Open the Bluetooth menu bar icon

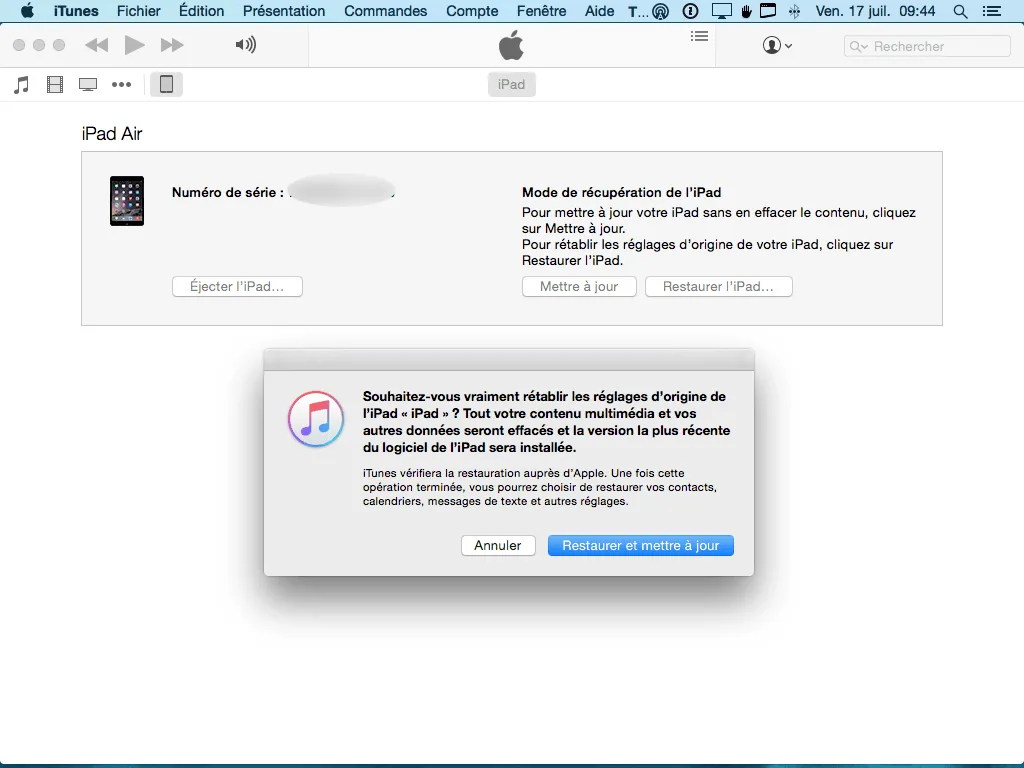tap(794, 11)
